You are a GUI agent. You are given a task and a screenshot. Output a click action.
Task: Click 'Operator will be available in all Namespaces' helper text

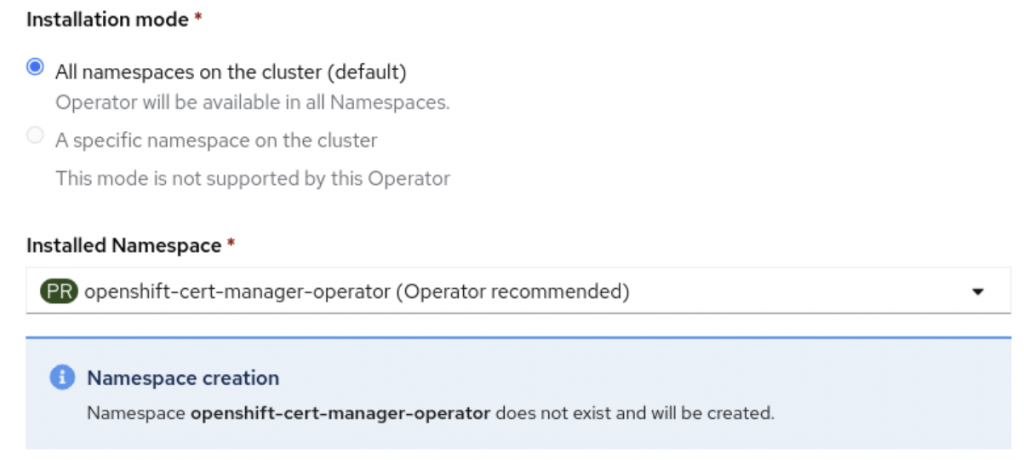[253, 103]
